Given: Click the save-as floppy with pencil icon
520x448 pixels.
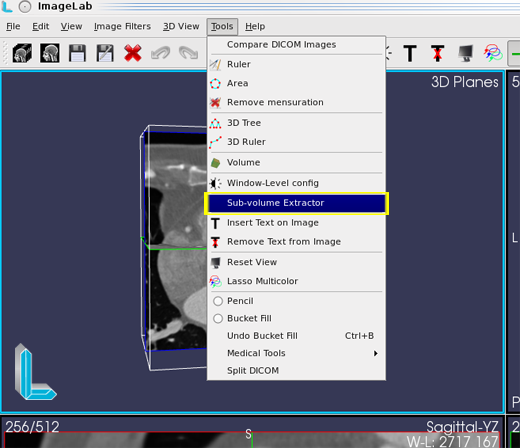Looking at the screenshot, I should point(105,53).
